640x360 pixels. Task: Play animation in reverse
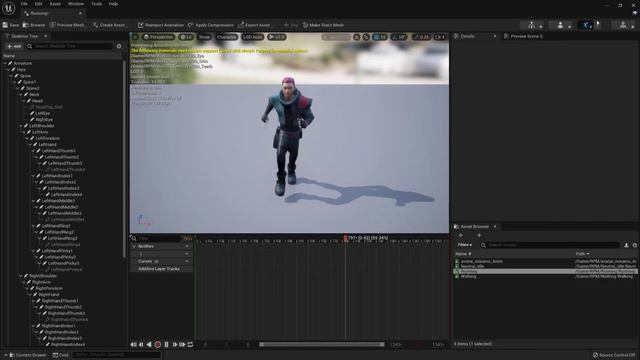[x=149, y=344]
